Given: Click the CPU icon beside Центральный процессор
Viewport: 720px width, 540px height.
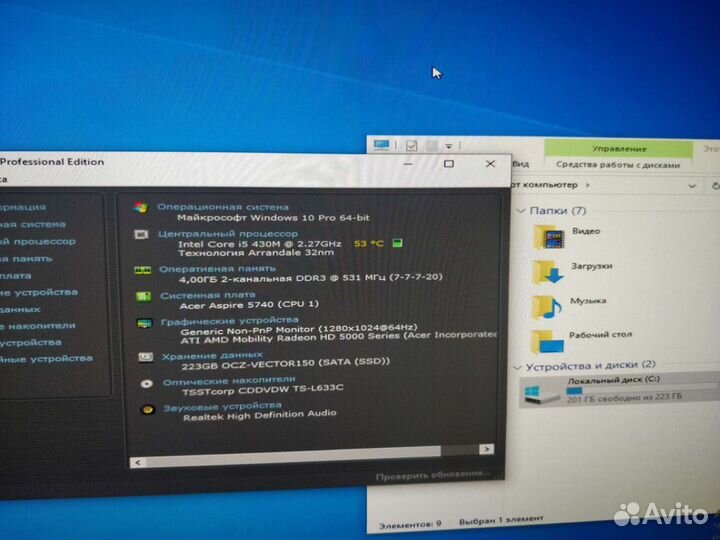Looking at the screenshot, I should [x=141, y=235].
